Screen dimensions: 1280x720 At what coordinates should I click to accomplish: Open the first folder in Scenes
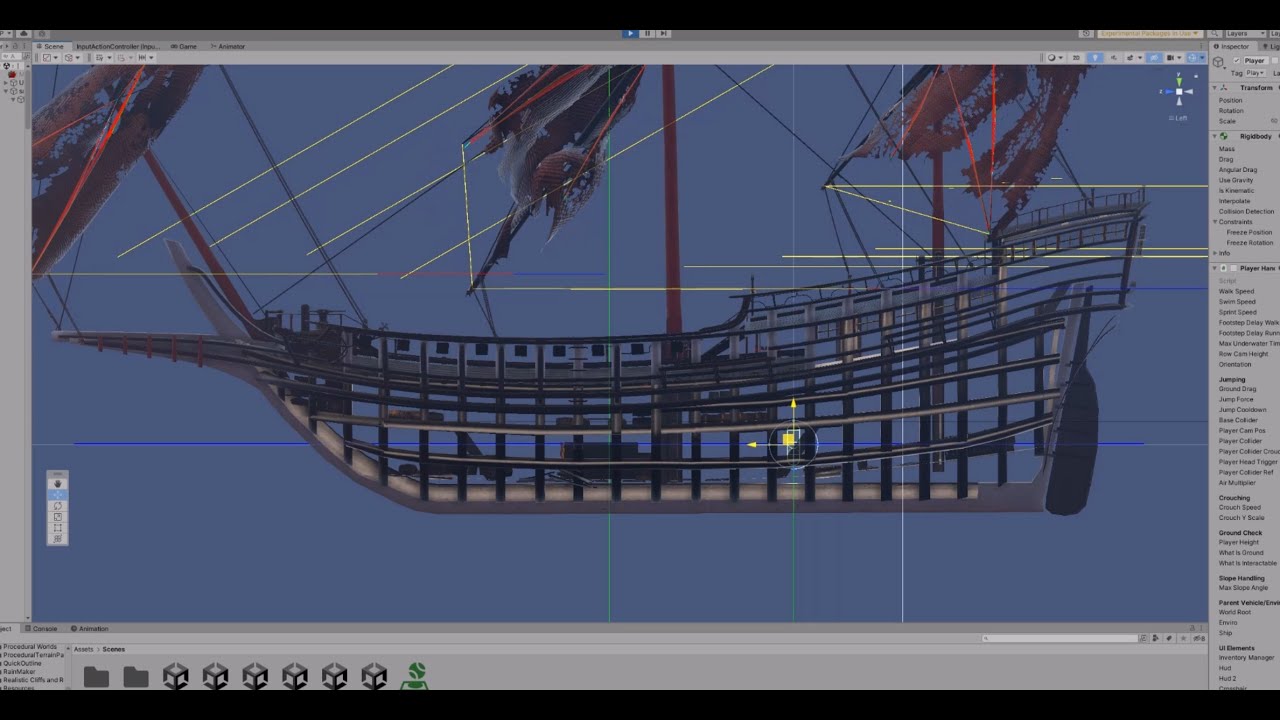tap(96, 677)
